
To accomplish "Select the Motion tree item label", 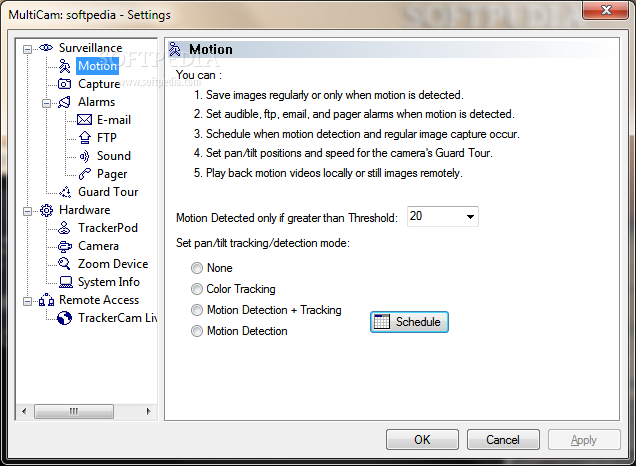I will pyautogui.click(x=97, y=66).
